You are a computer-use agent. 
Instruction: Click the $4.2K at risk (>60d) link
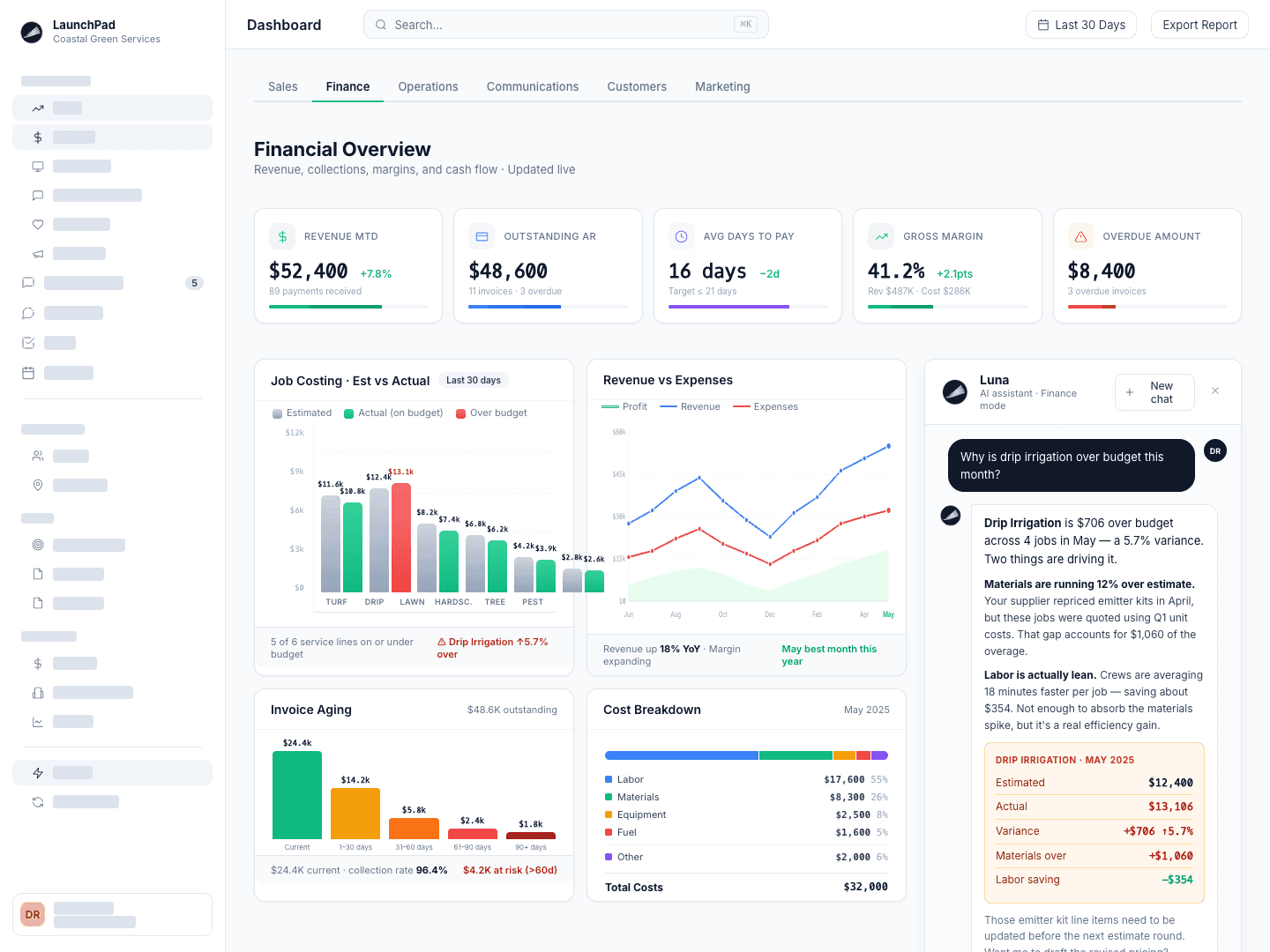tap(510, 870)
